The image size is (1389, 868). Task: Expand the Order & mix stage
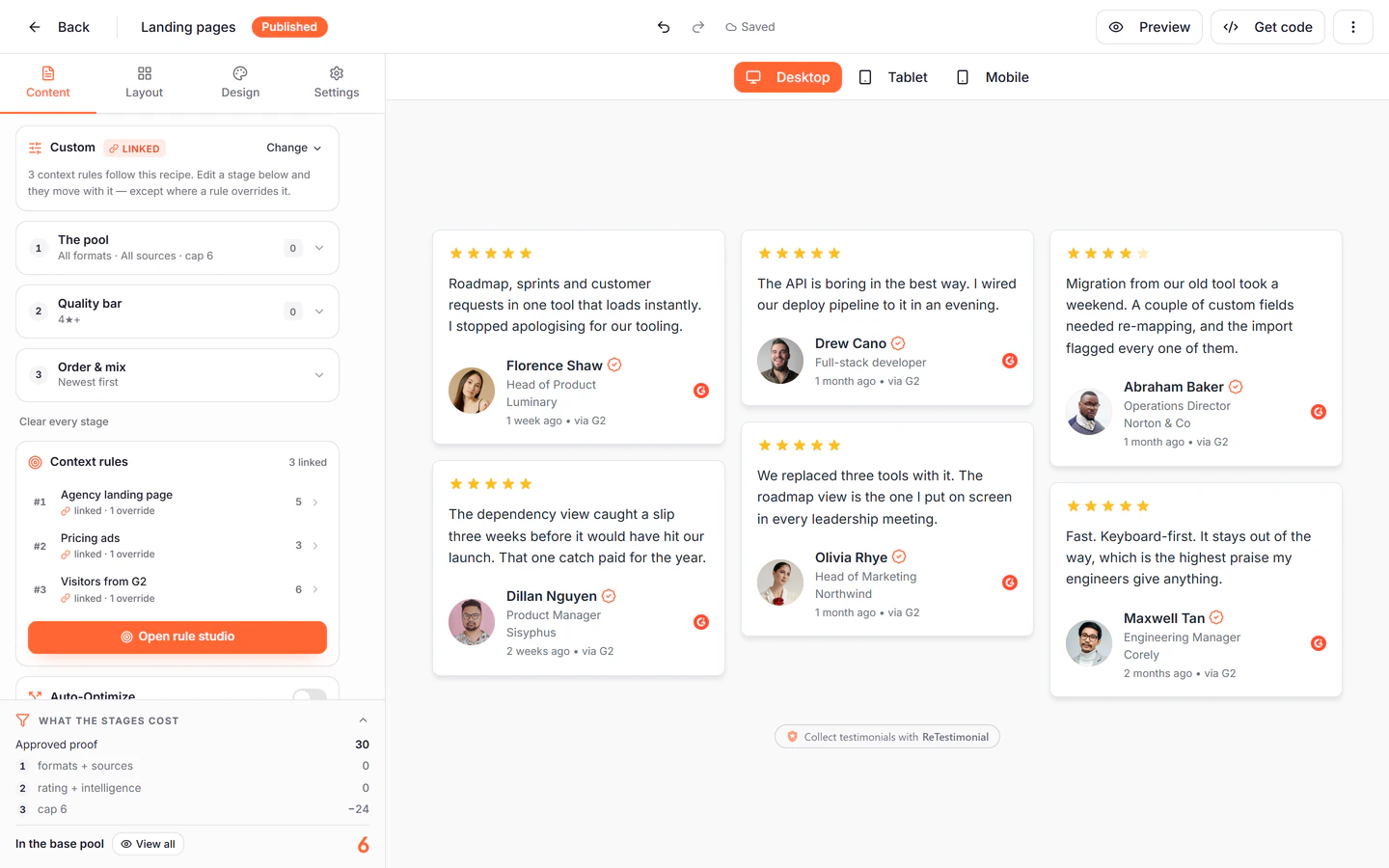(x=177, y=375)
